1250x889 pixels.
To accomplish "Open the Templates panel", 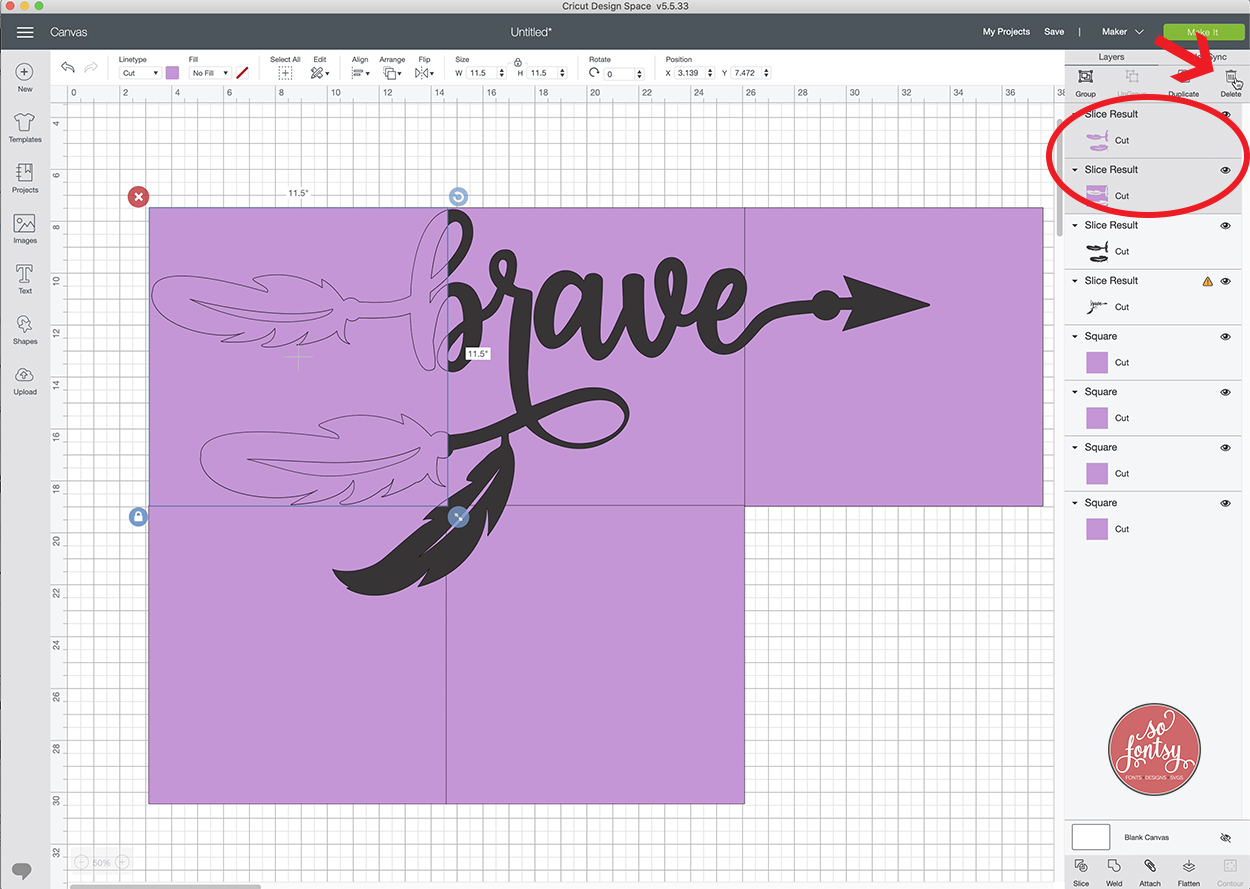I will point(25,127).
